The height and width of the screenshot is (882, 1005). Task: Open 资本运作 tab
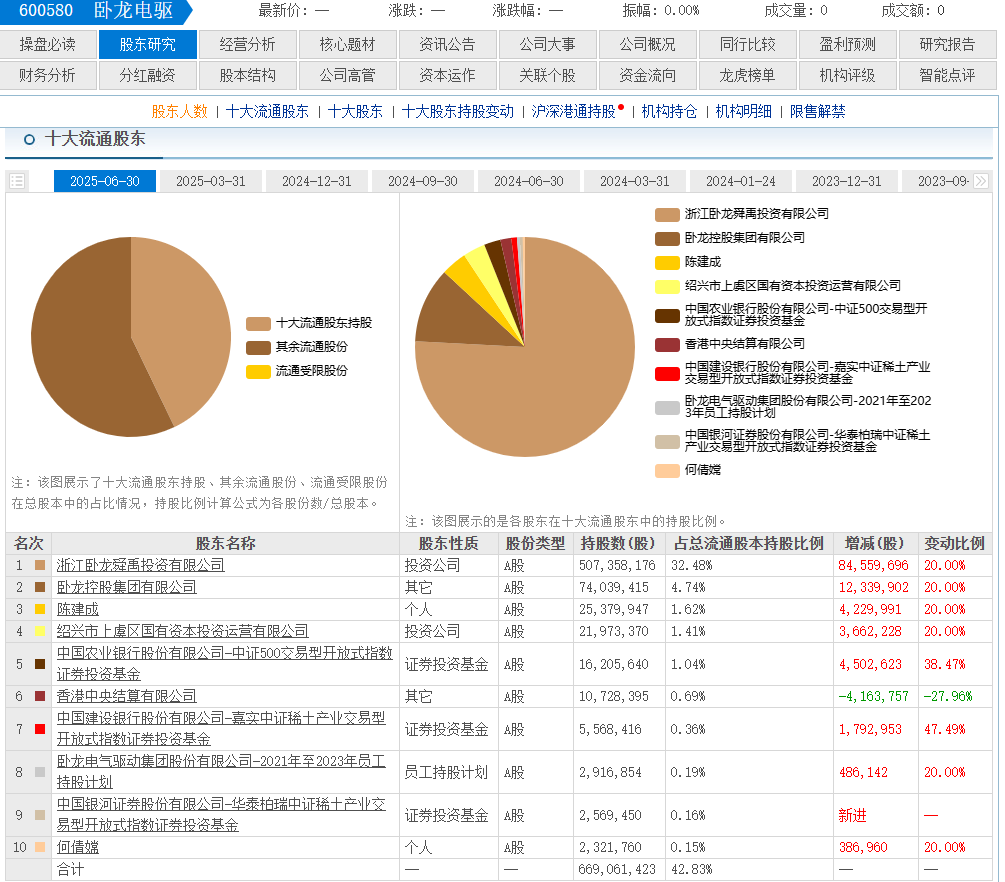tap(448, 75)
